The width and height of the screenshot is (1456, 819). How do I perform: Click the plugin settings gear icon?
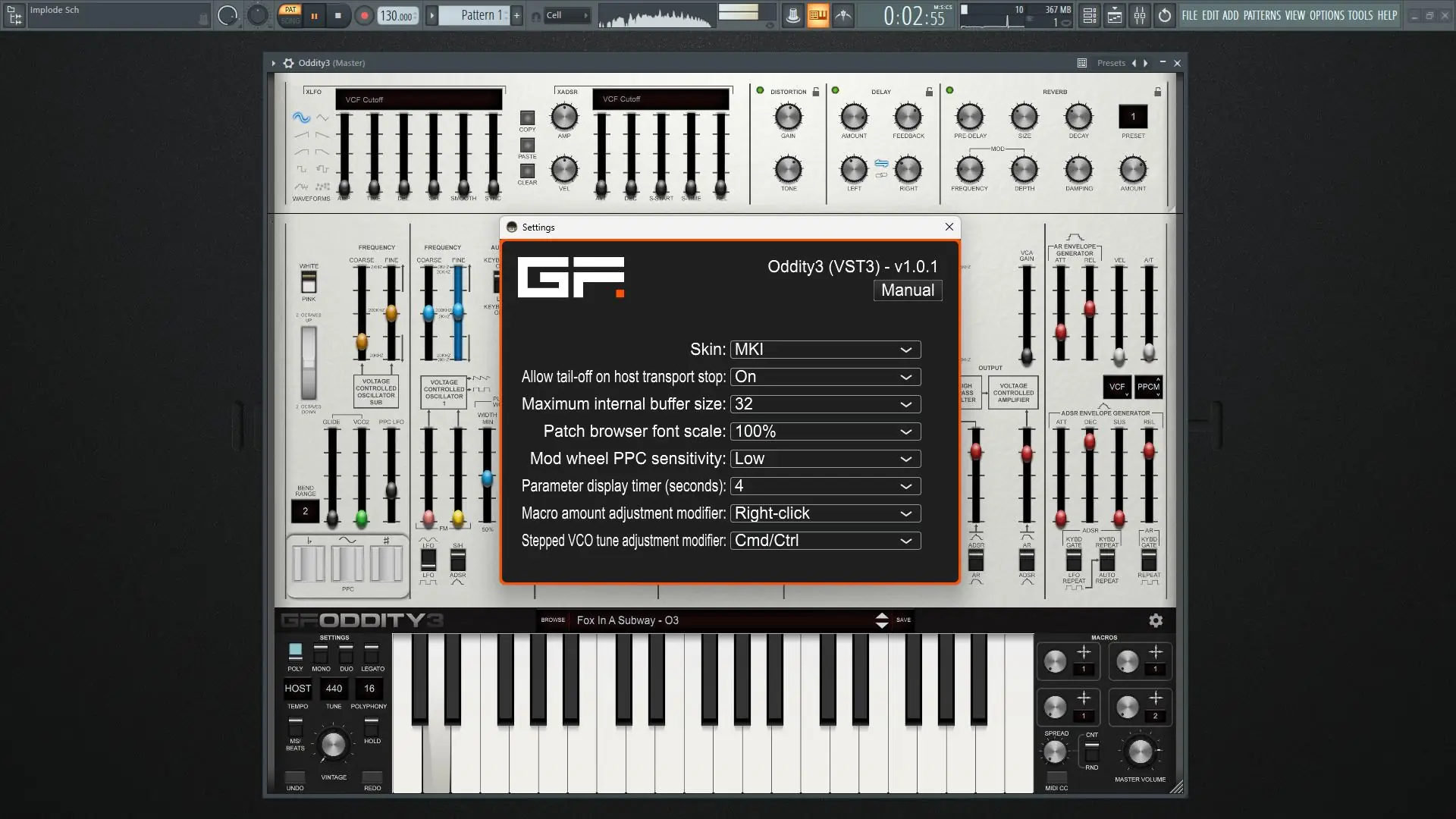click(x=1156, y=620)
